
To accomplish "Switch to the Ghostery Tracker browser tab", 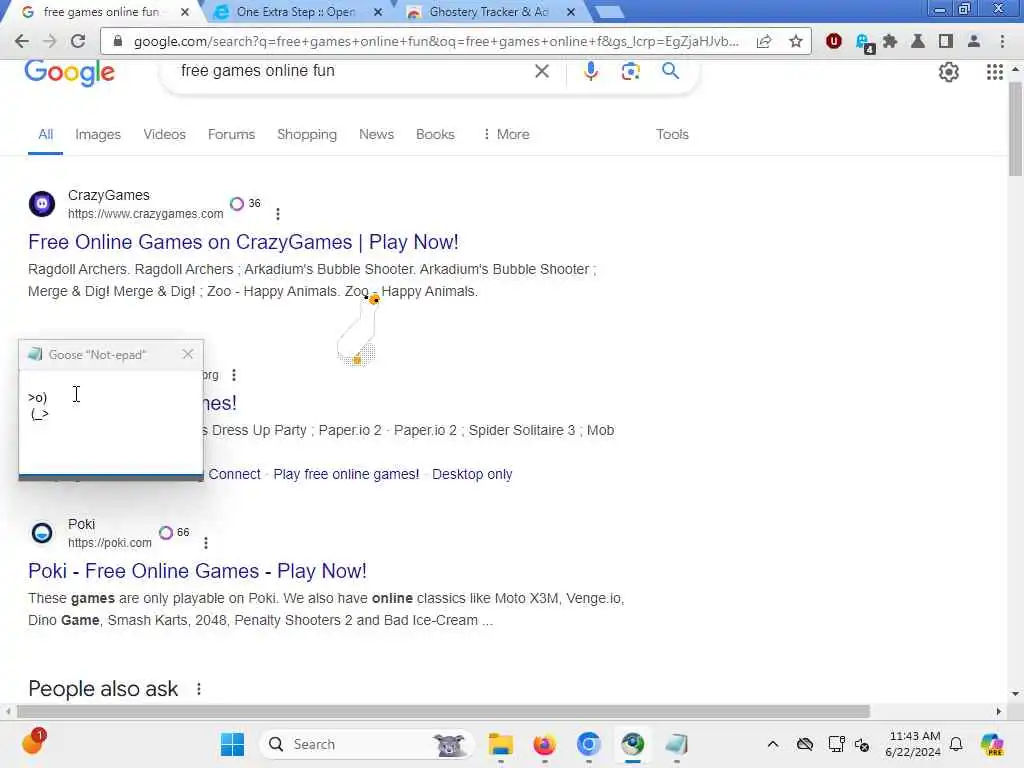I will click(x=487, y=12).
